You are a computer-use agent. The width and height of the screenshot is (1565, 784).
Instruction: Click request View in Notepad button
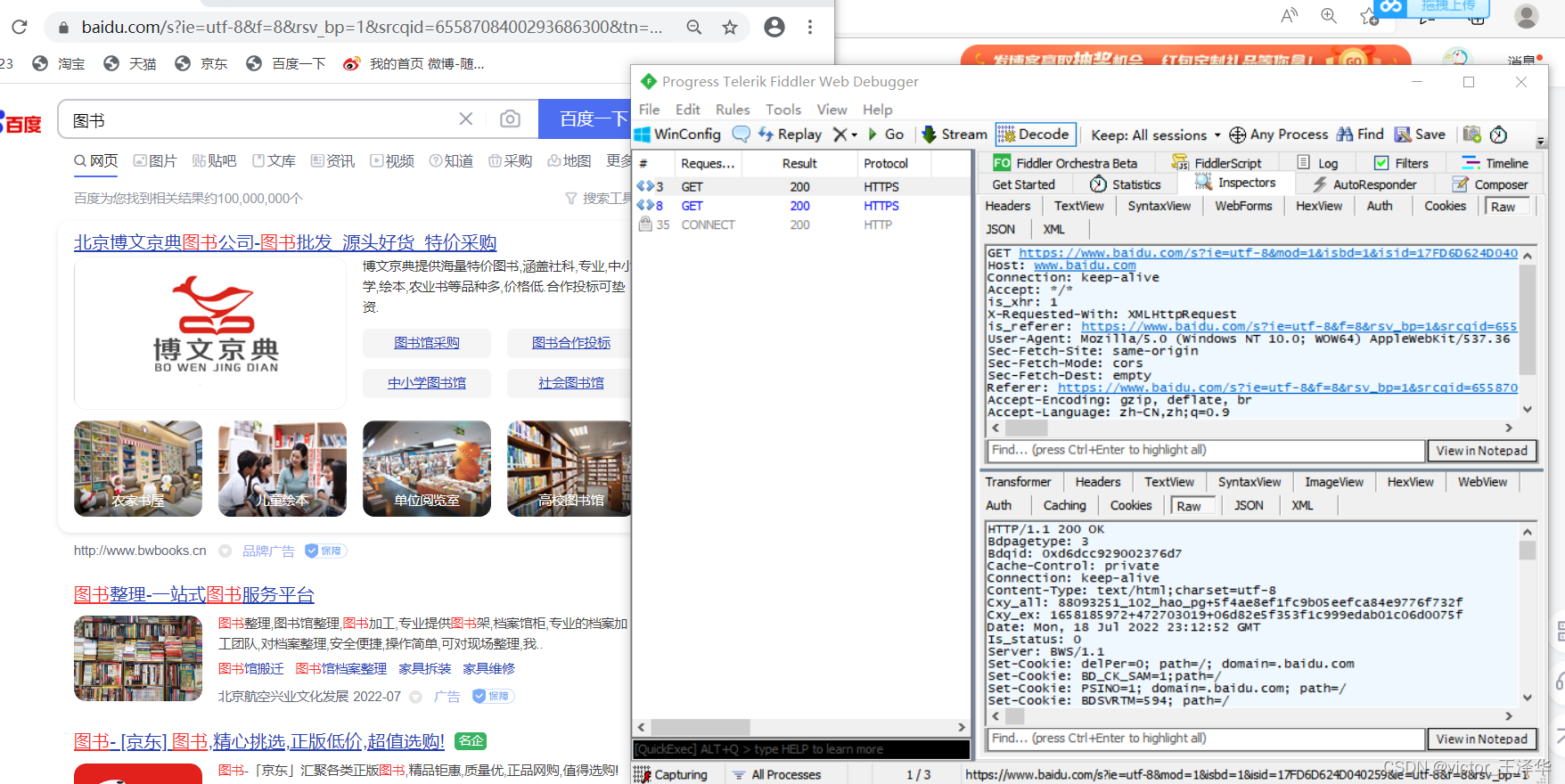[1482, 451]
